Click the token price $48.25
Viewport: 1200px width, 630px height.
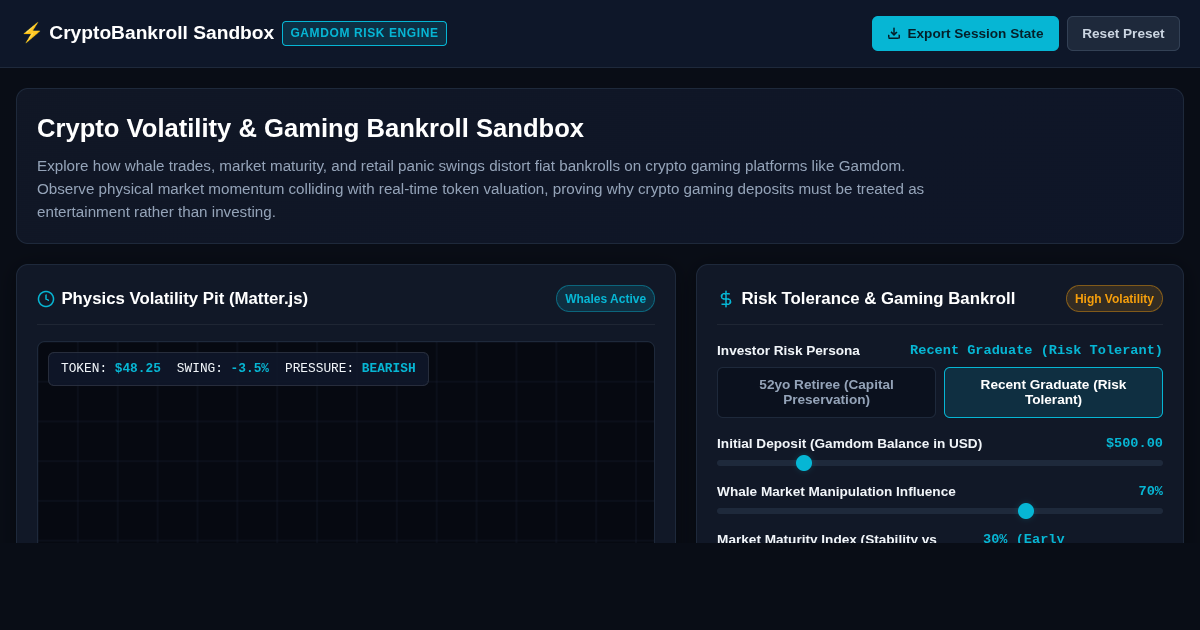point(137,369)
